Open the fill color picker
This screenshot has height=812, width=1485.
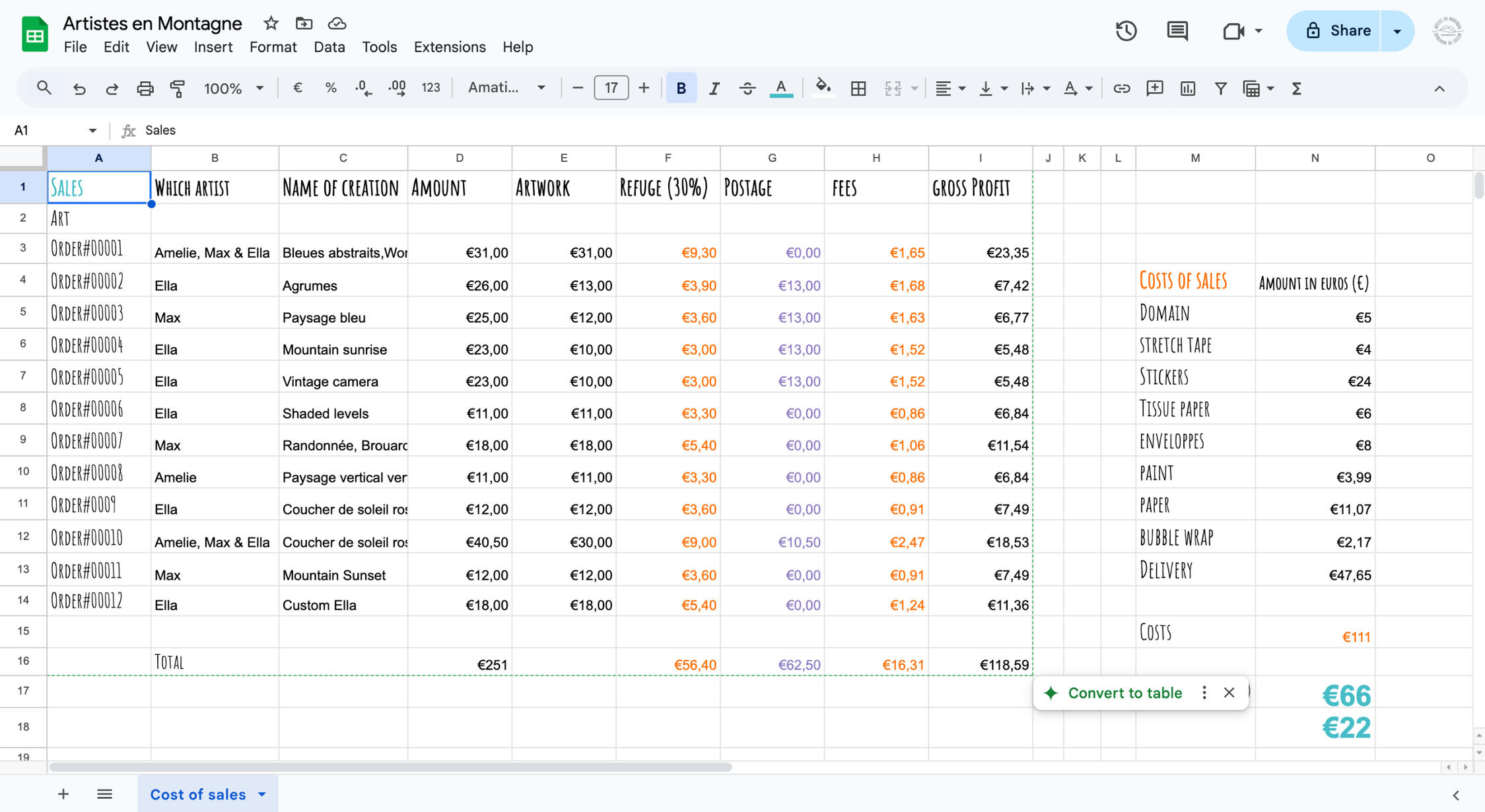[x=822, y=88]
